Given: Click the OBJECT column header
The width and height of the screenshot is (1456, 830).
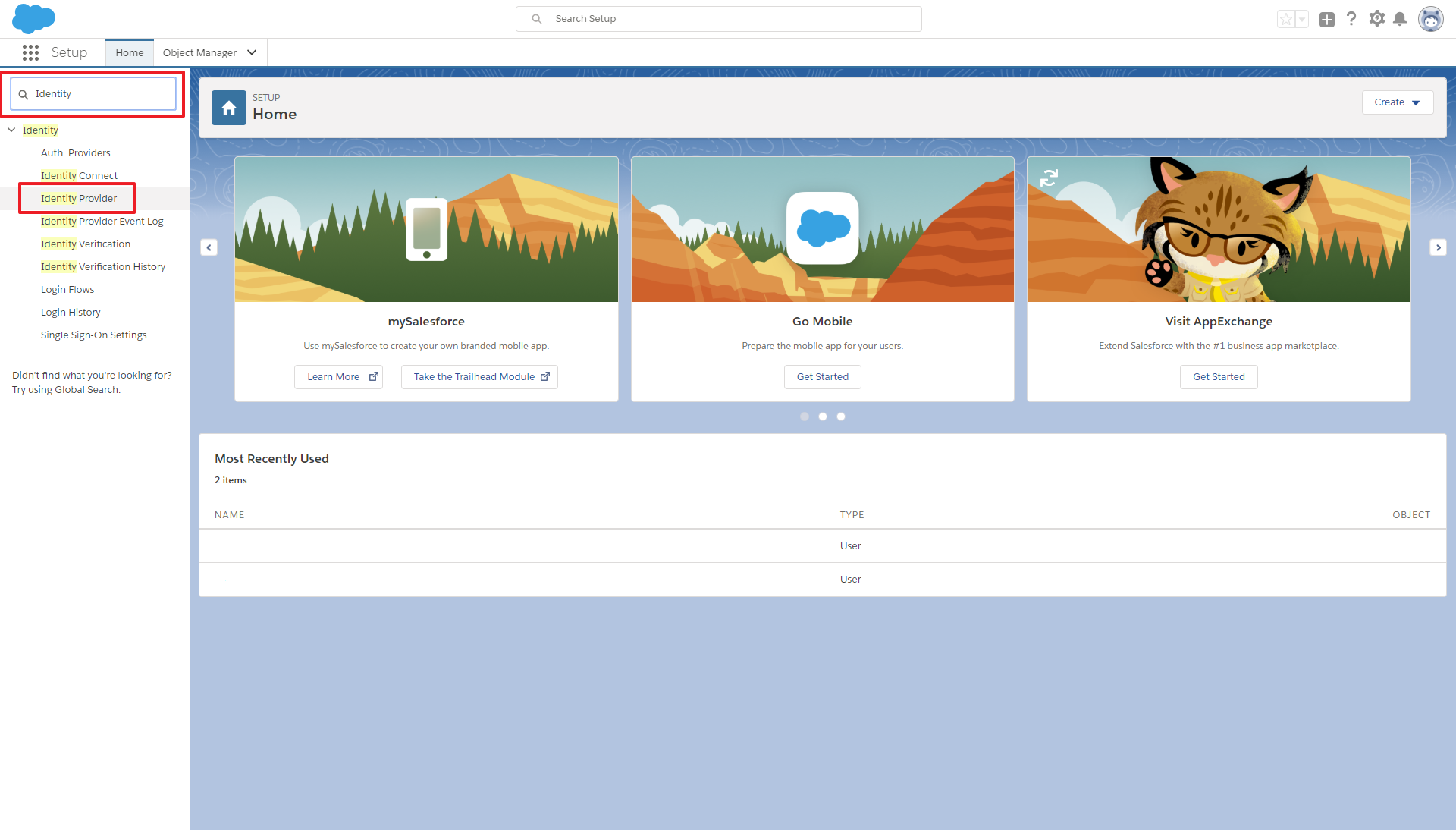Looking at the screenshot, I should 1411,515.
